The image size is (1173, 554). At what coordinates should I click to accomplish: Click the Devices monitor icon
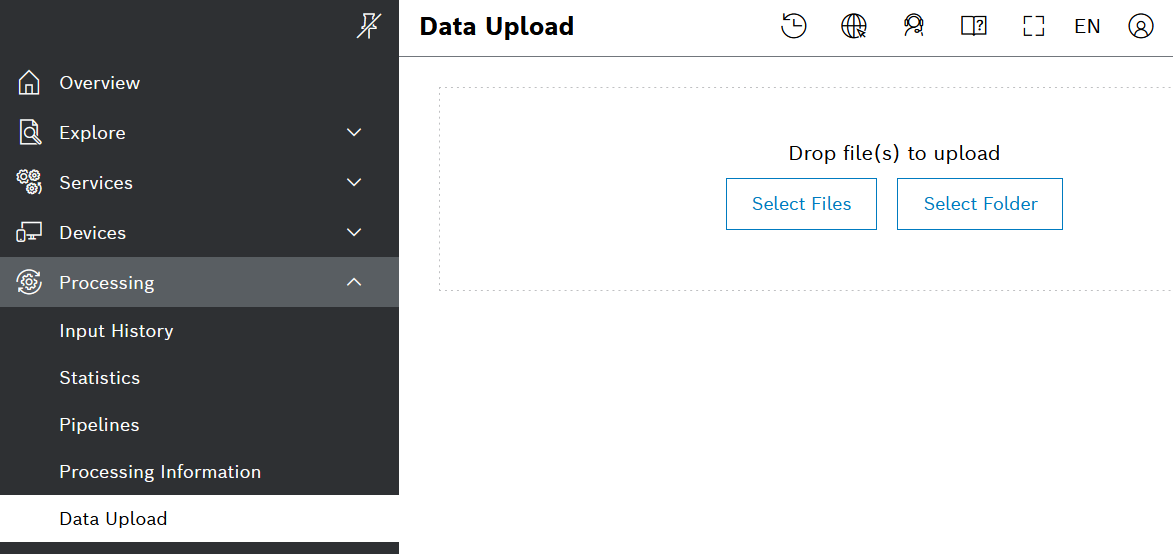point(29,233)
